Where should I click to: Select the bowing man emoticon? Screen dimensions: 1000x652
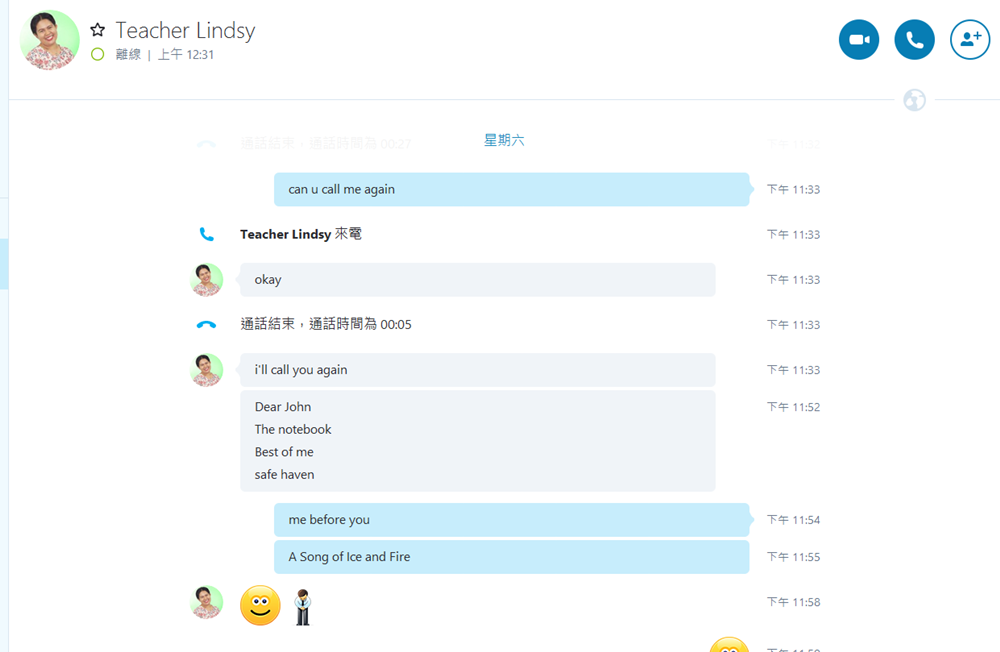(x=303, y=607)
